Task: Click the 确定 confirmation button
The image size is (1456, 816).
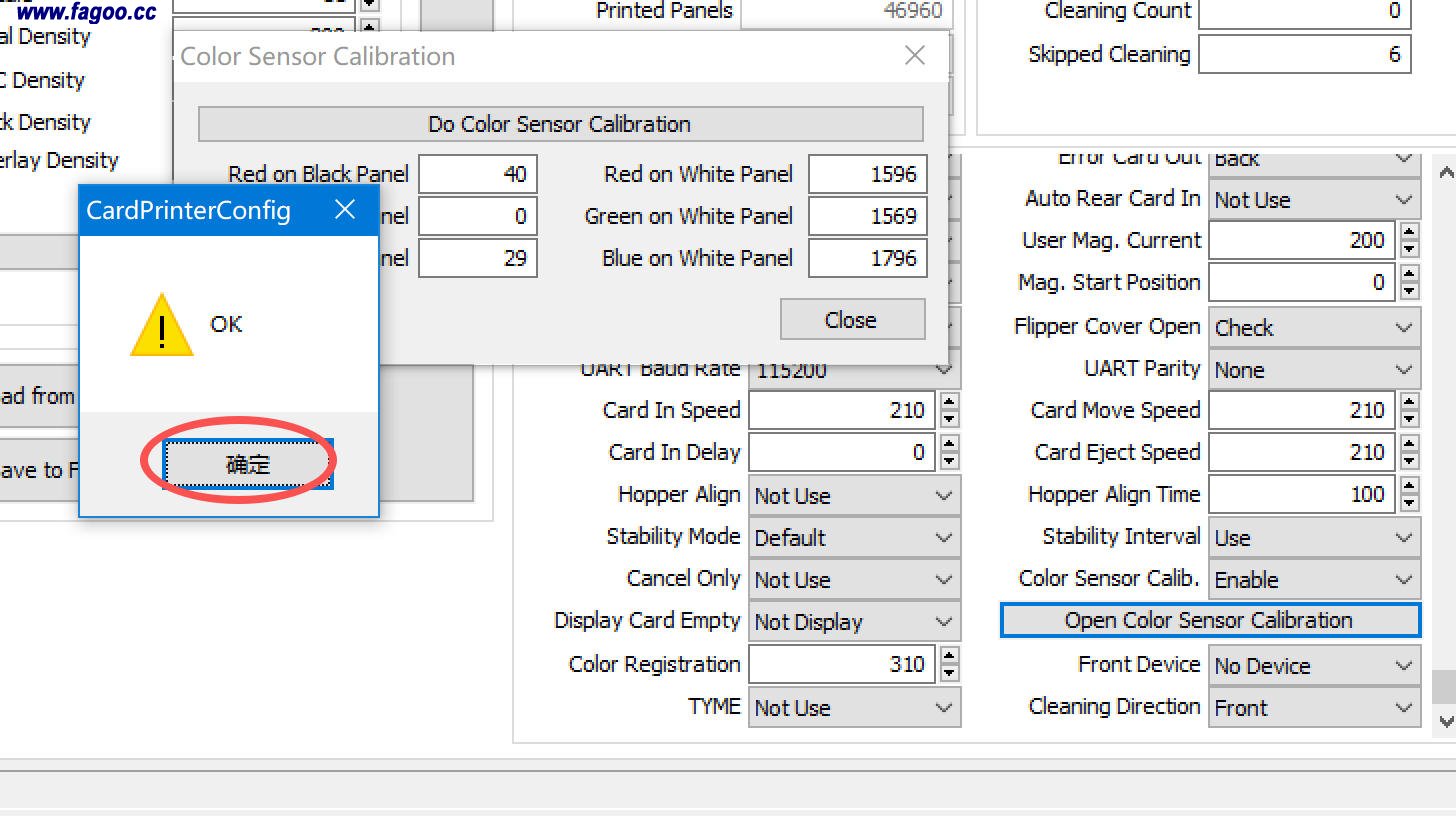Action: click(247, 465)
